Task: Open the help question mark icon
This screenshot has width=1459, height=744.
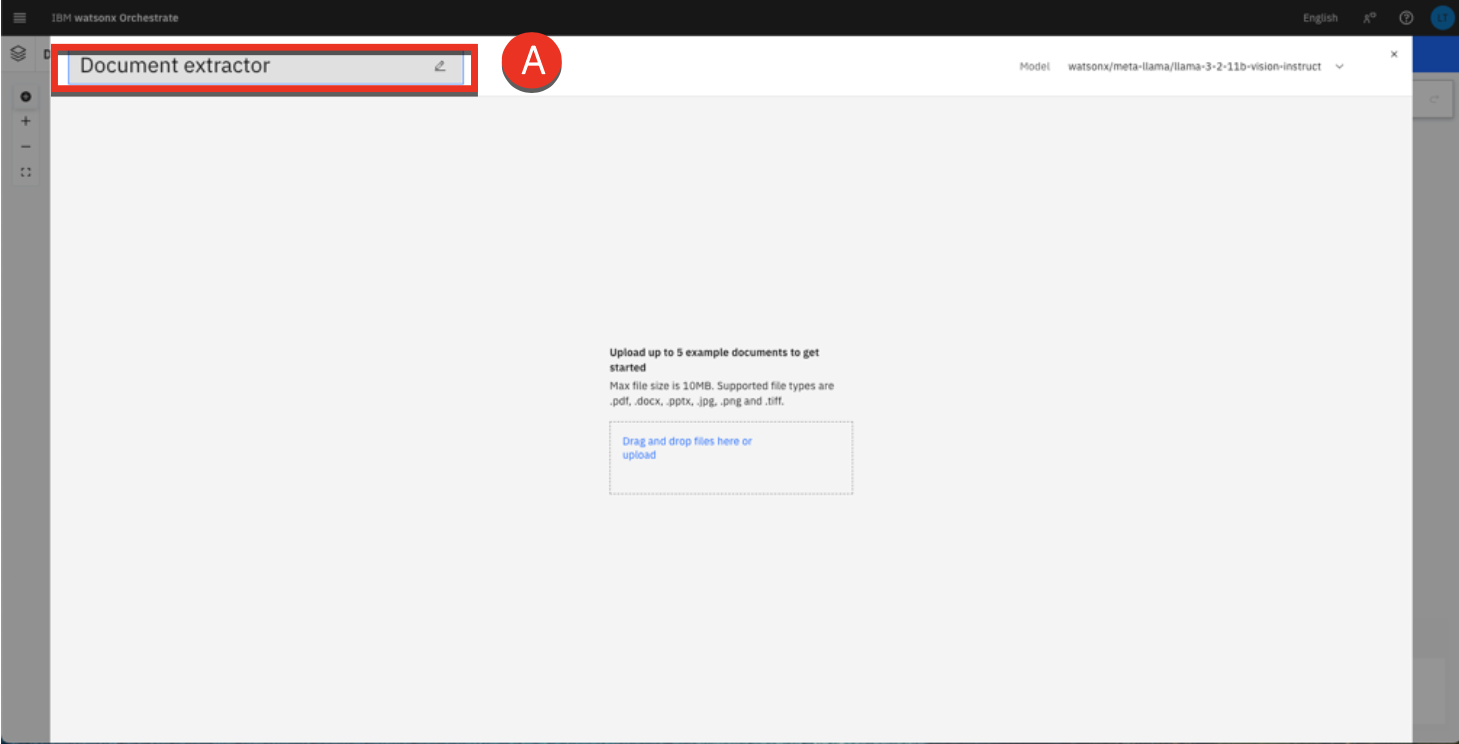Action: coord(1406,18)
